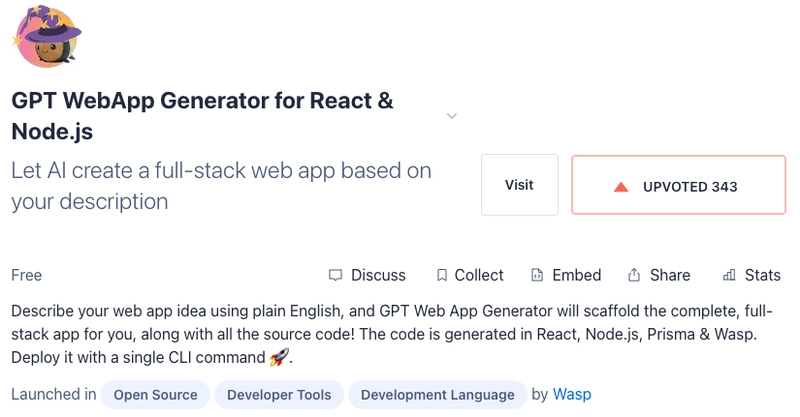Viewport: 800px width, 417px height.
Task: Click the Discuss speech bubble icon
Action: [335, 275]
